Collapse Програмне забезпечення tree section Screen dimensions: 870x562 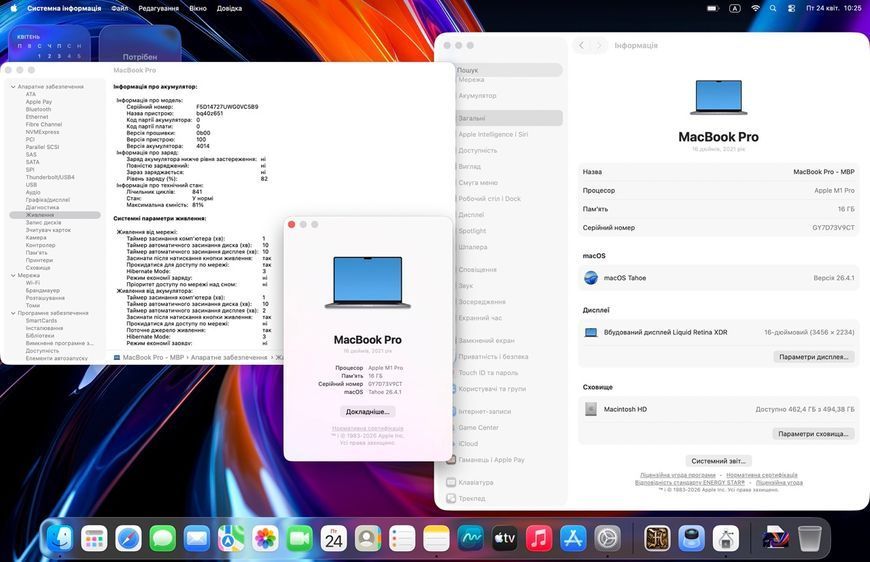(13, 313)
